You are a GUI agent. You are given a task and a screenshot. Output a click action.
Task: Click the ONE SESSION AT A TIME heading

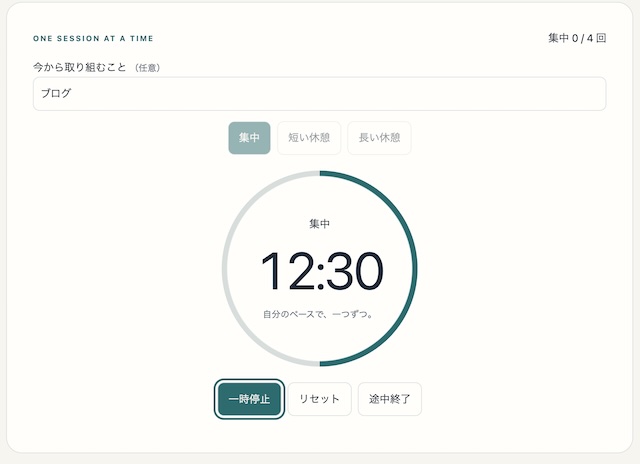(93, 38)
